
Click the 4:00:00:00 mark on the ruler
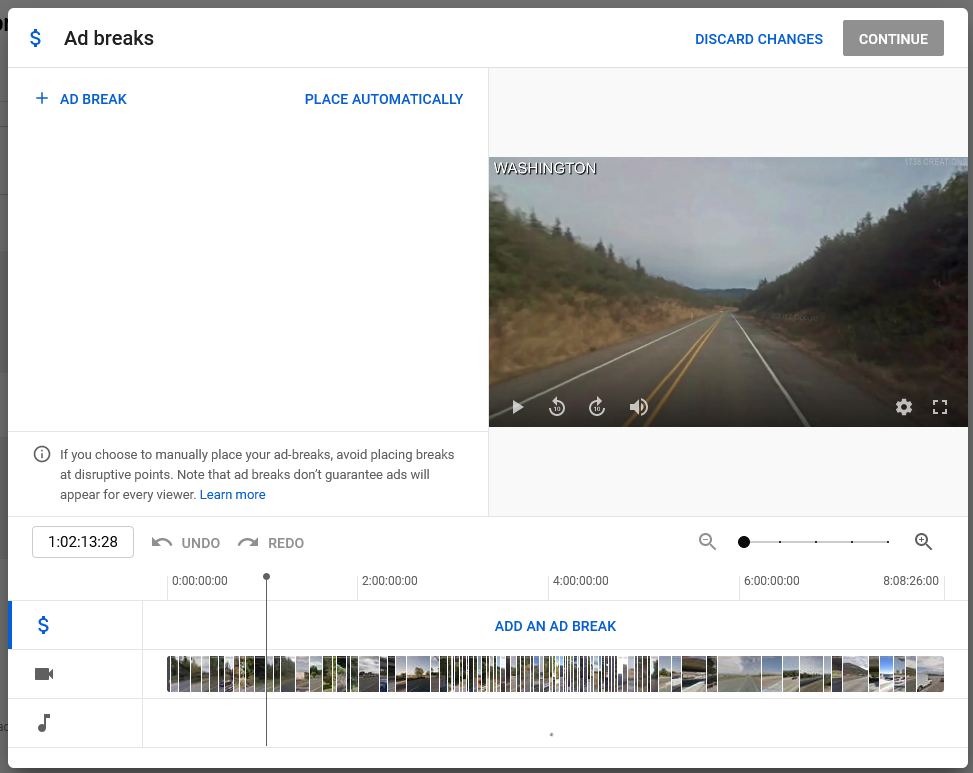pos(580,581)
